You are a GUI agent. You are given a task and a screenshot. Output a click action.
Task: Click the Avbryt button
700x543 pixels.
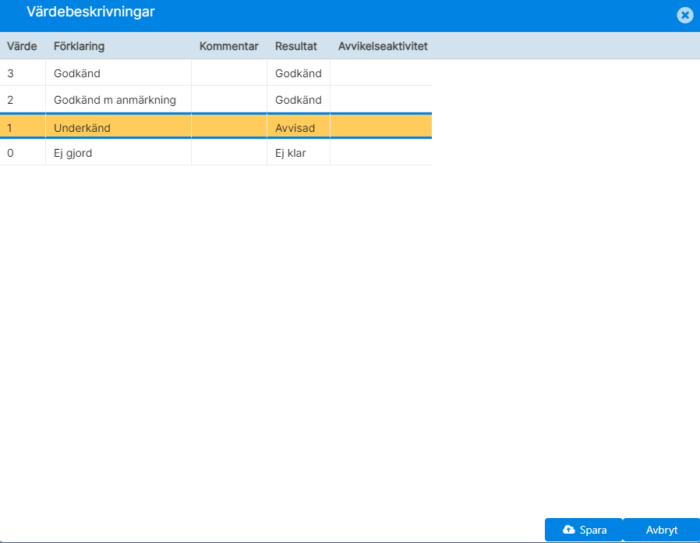661,530
